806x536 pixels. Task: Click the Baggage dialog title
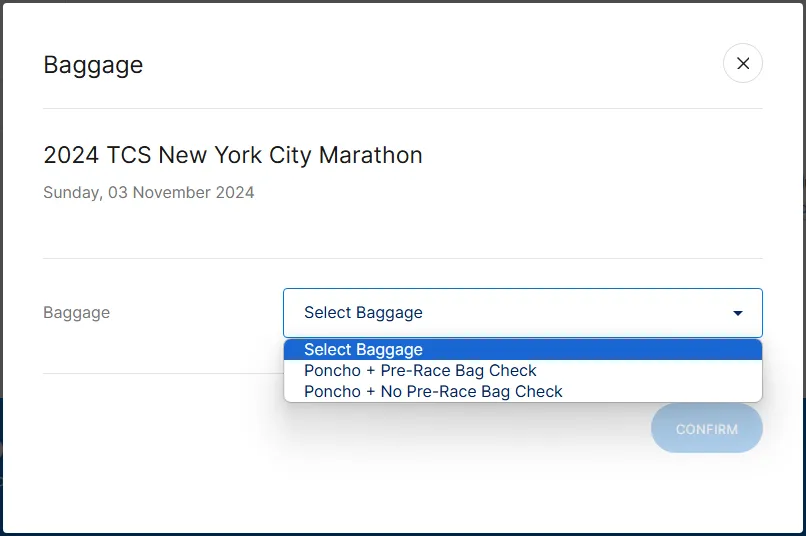tap(93, 65)
